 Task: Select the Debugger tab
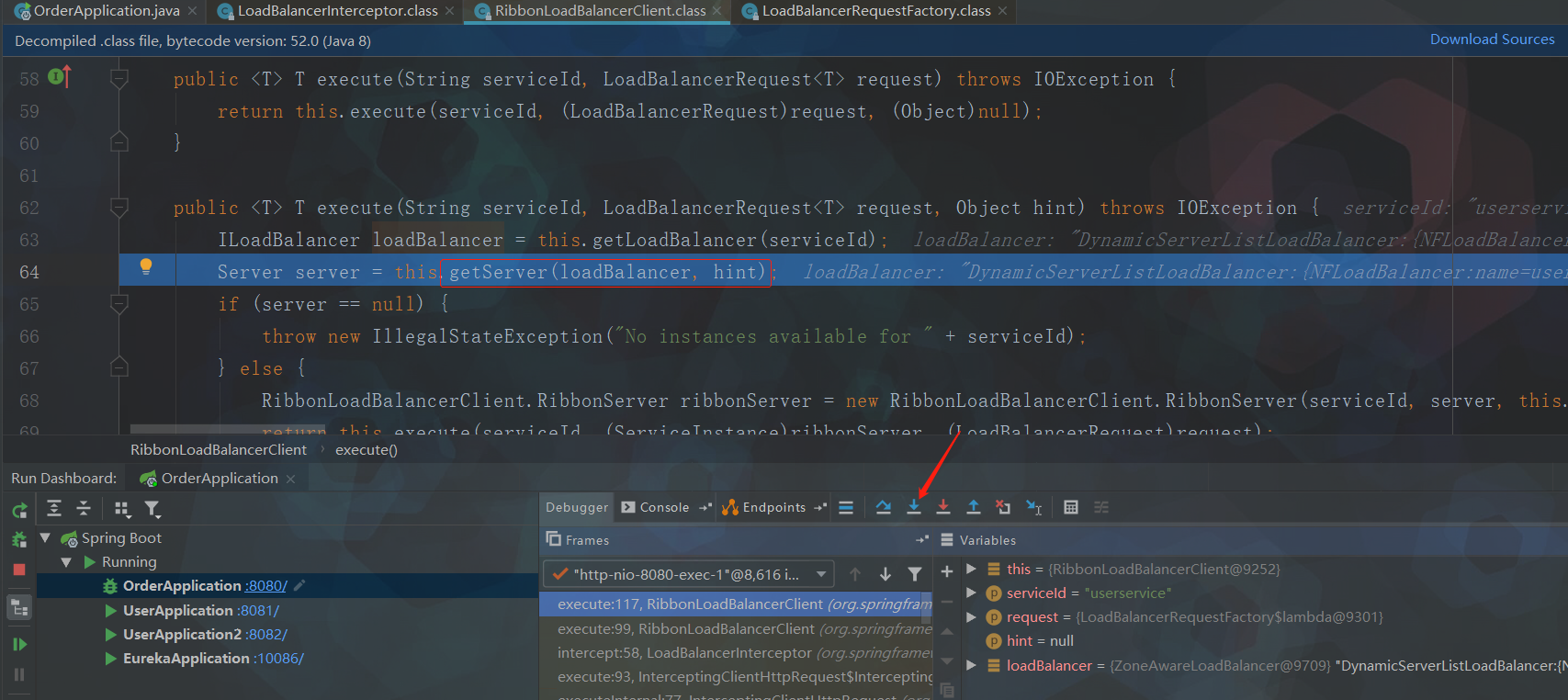point(577,507)
